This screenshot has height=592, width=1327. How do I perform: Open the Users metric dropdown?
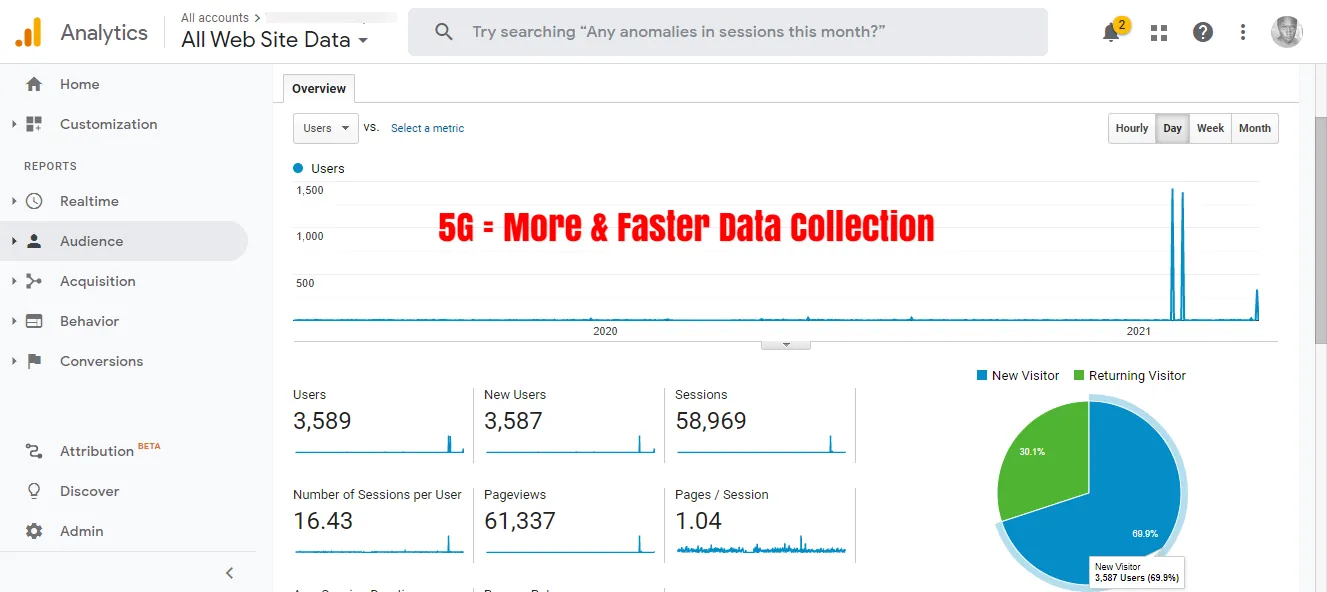point(325,128)
